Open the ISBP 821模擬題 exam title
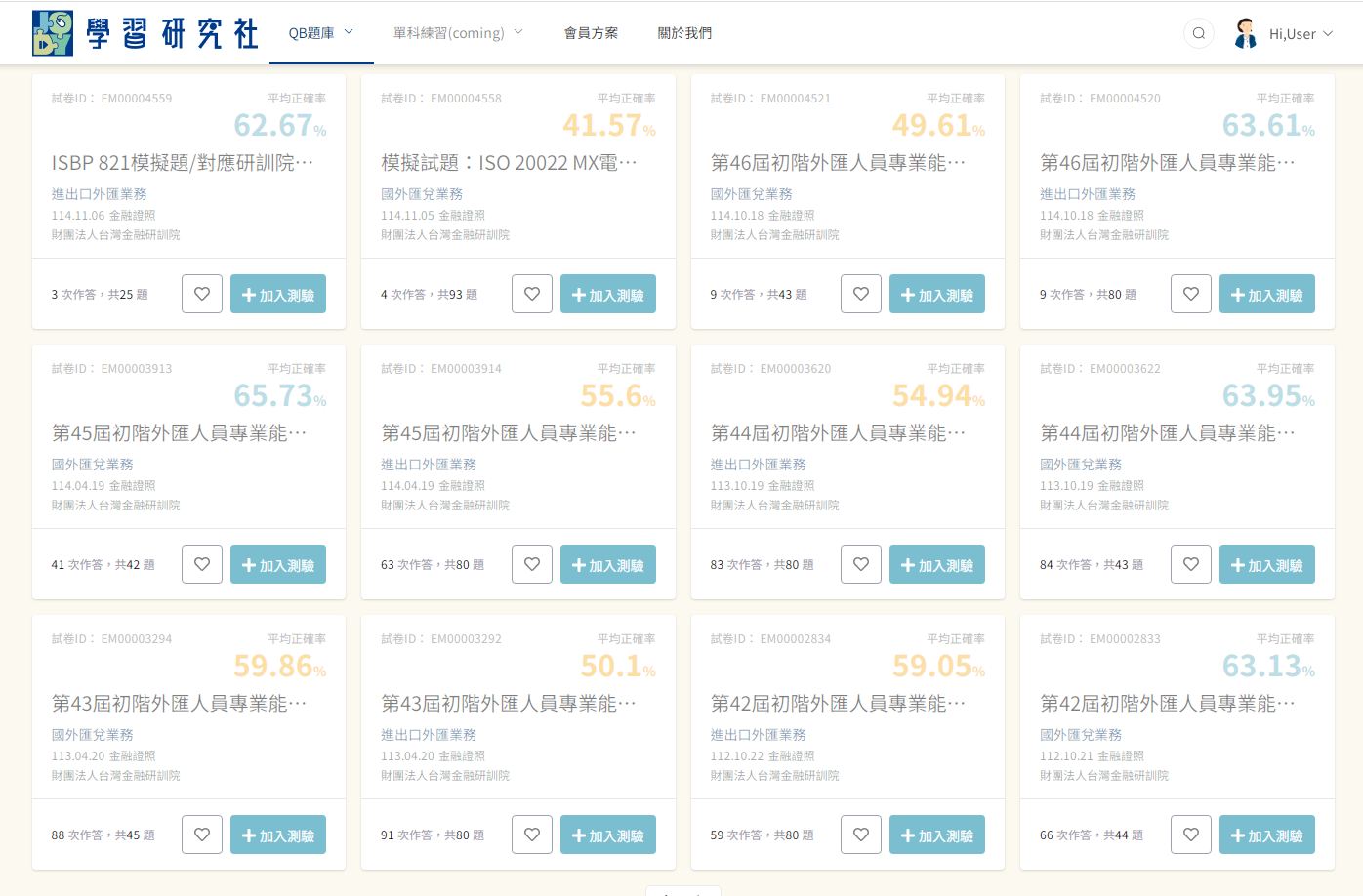Viewport: 1363px width, 896px height. point(183,163)
